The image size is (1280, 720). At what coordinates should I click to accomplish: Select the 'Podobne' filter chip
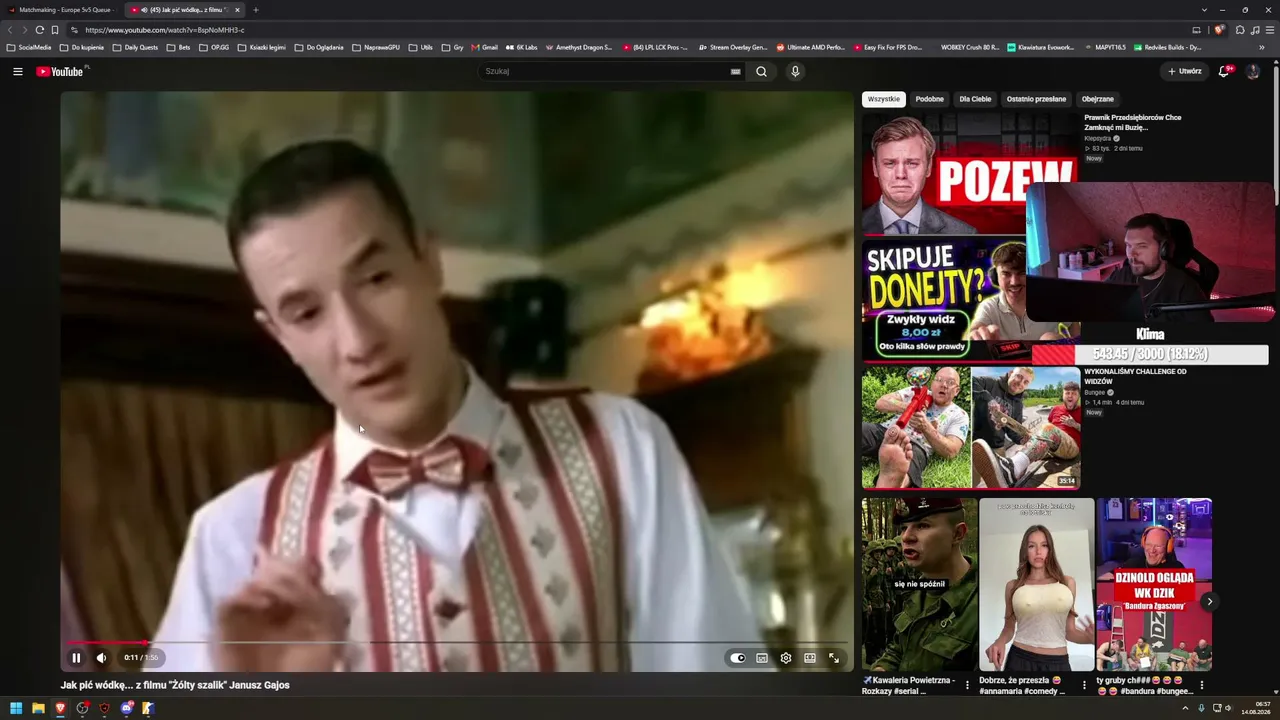pyautogui.click(x=929, y=99)
